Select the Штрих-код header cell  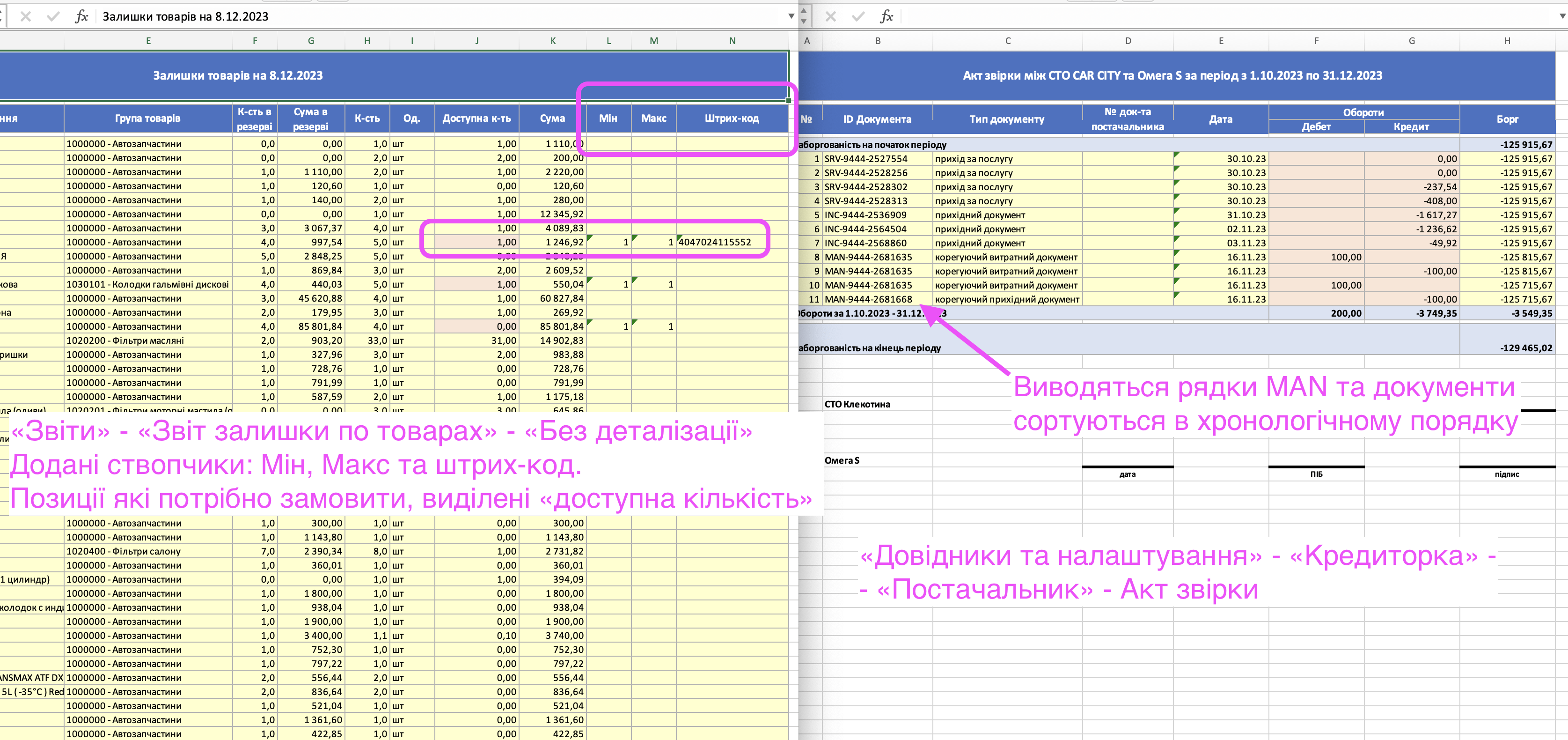[x=732, y=118]
